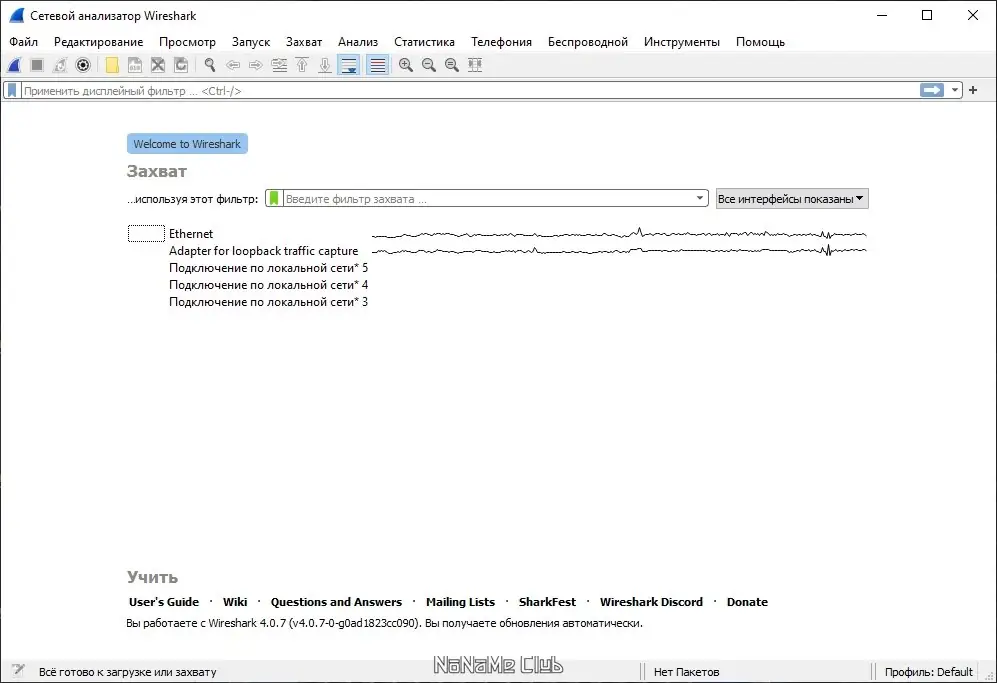Click the Save capture file icon
997x683 pixels.
point(135,65)
